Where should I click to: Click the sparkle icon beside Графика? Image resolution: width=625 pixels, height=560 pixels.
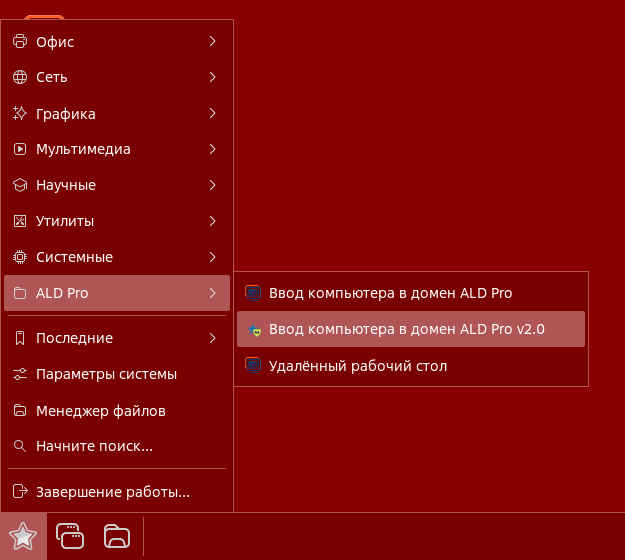tap(20, 114)
